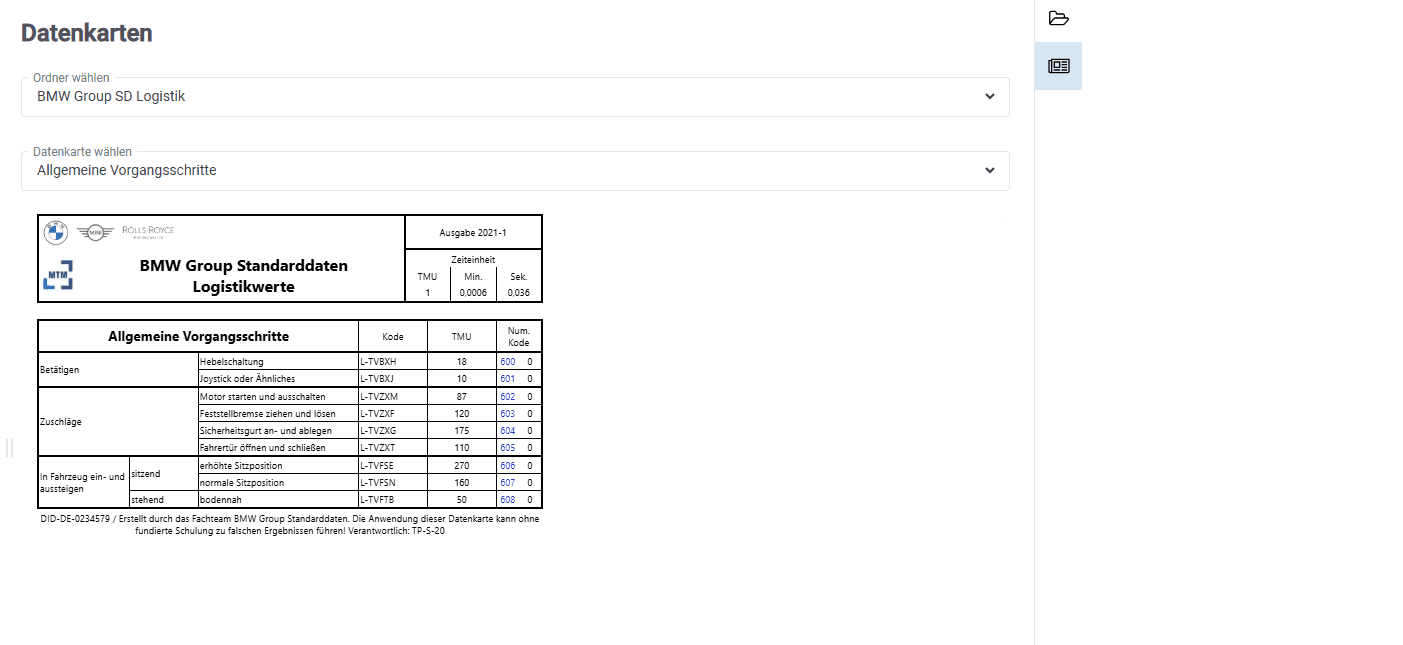Open the "Ordner wählen" dropdown
Image resolution: width=1403 pixels, height=645 pixels.
point(515,97)
